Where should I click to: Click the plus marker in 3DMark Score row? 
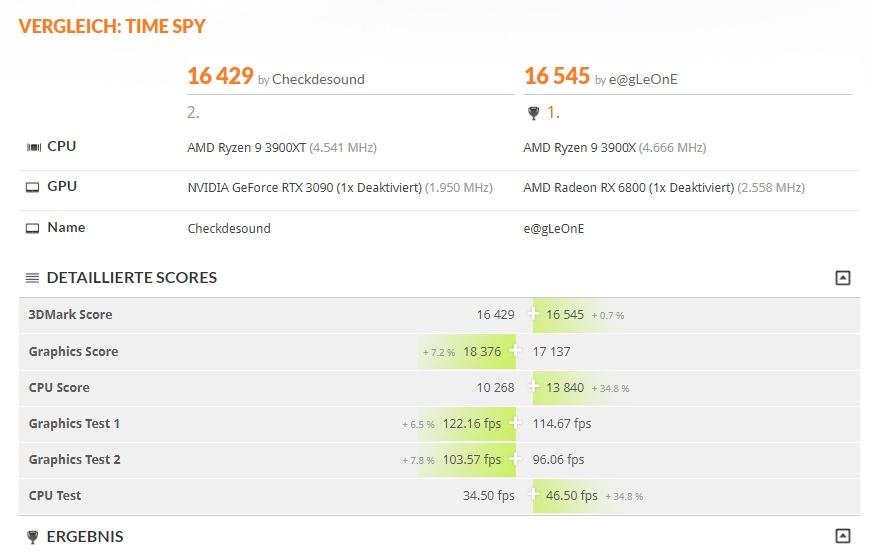[x=533, y=313]
